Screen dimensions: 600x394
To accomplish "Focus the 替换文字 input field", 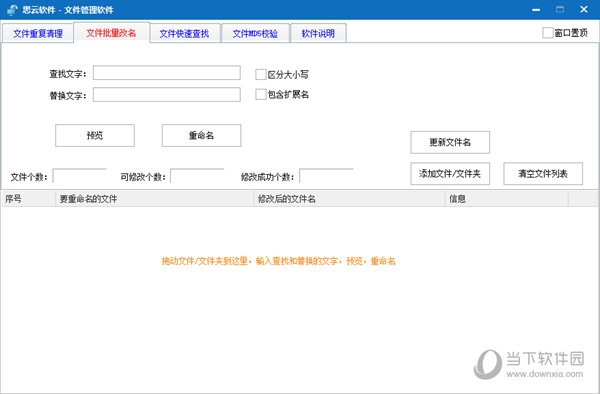I will point(167,94).
